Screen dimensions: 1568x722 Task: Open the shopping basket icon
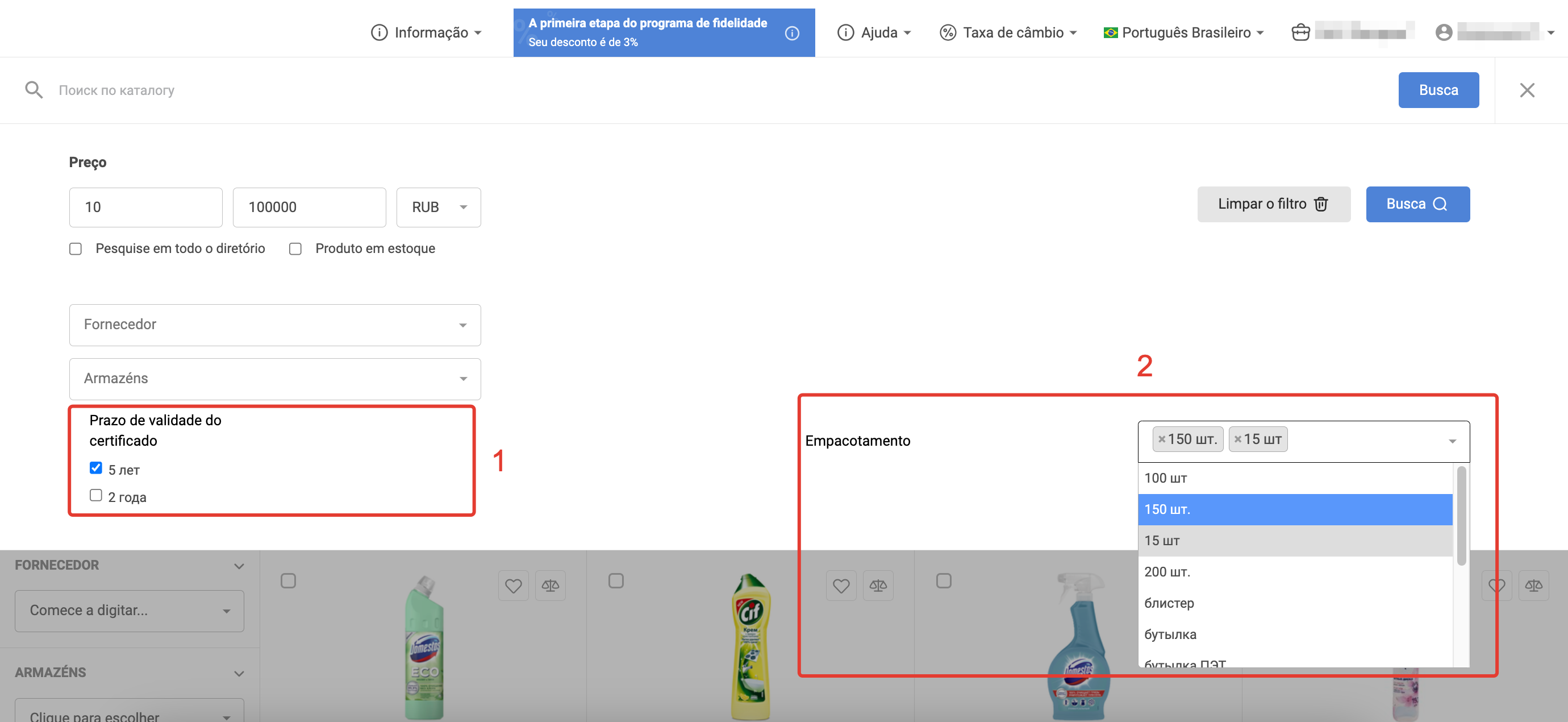click(x=1300, y=32)
